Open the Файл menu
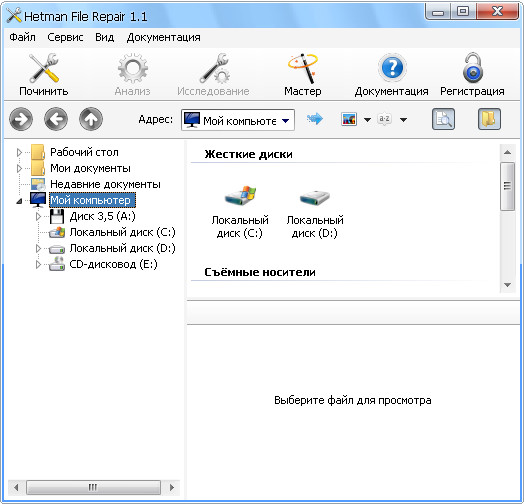The height and width of the screenshot is (504, 524). [x=22, y=37]
